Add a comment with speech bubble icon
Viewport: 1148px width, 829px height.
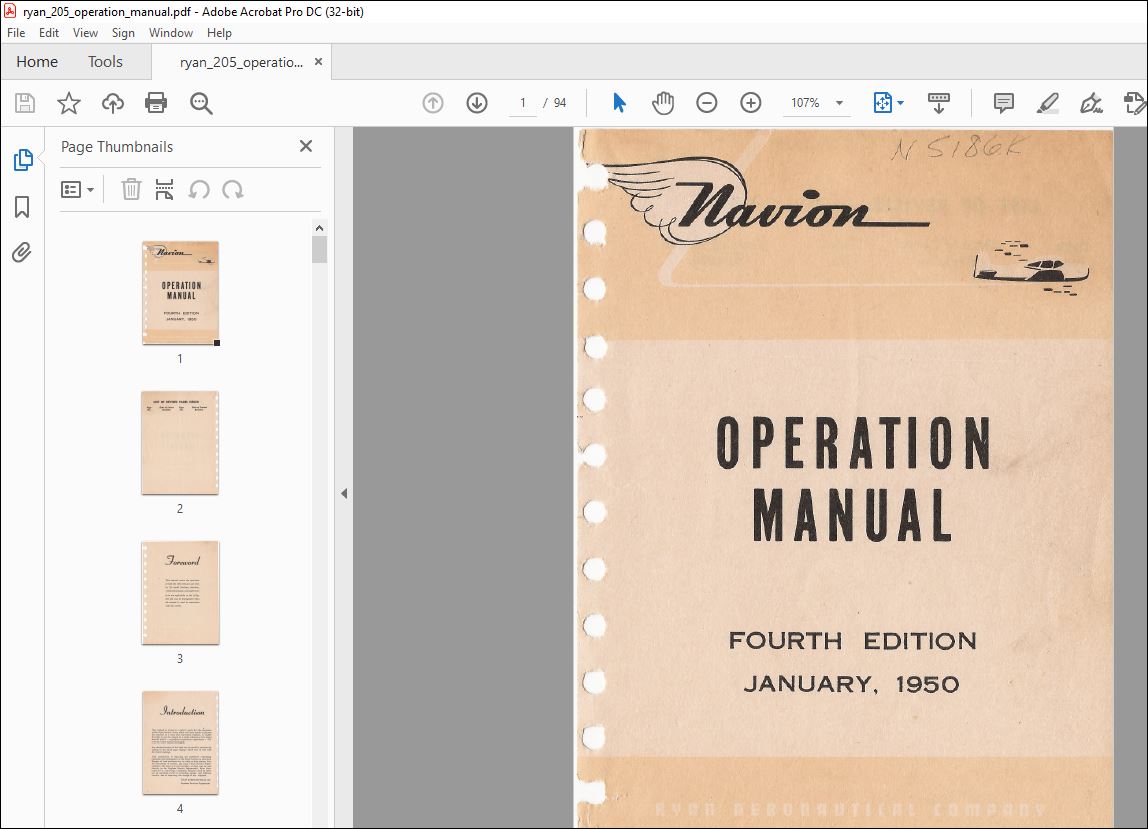(1004, 103)
